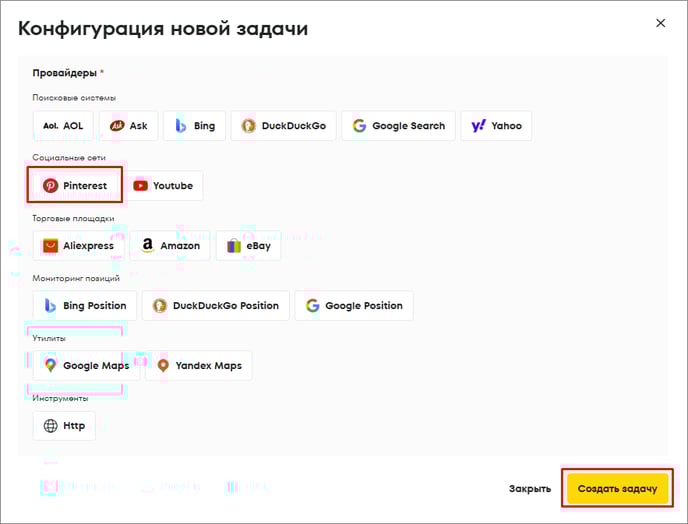Screen dimensions: 688x524
Task: Close the dialog with the X icon
Action: (660, 23)
